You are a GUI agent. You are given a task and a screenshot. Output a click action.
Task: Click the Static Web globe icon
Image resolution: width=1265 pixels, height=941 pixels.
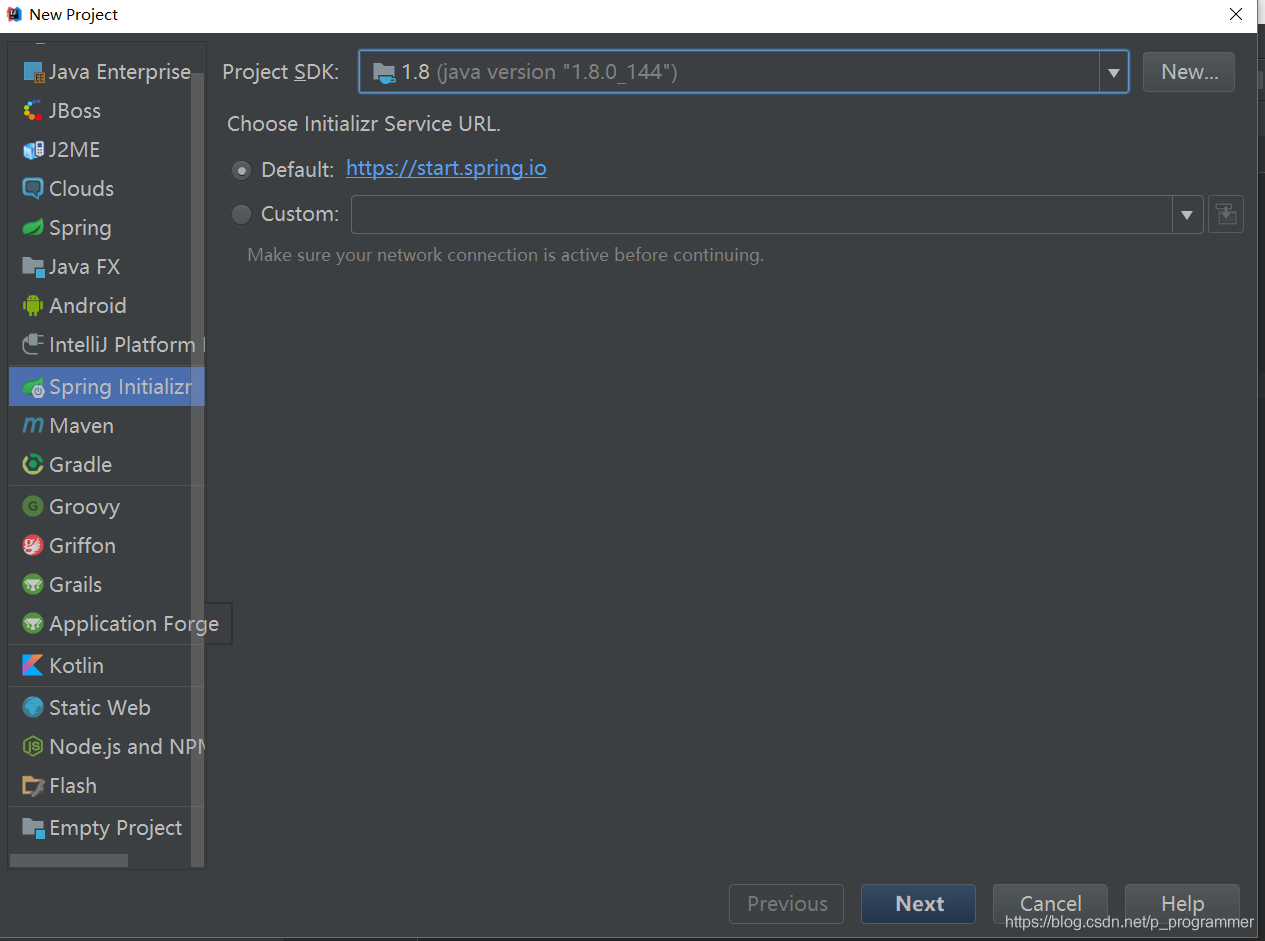33,708
